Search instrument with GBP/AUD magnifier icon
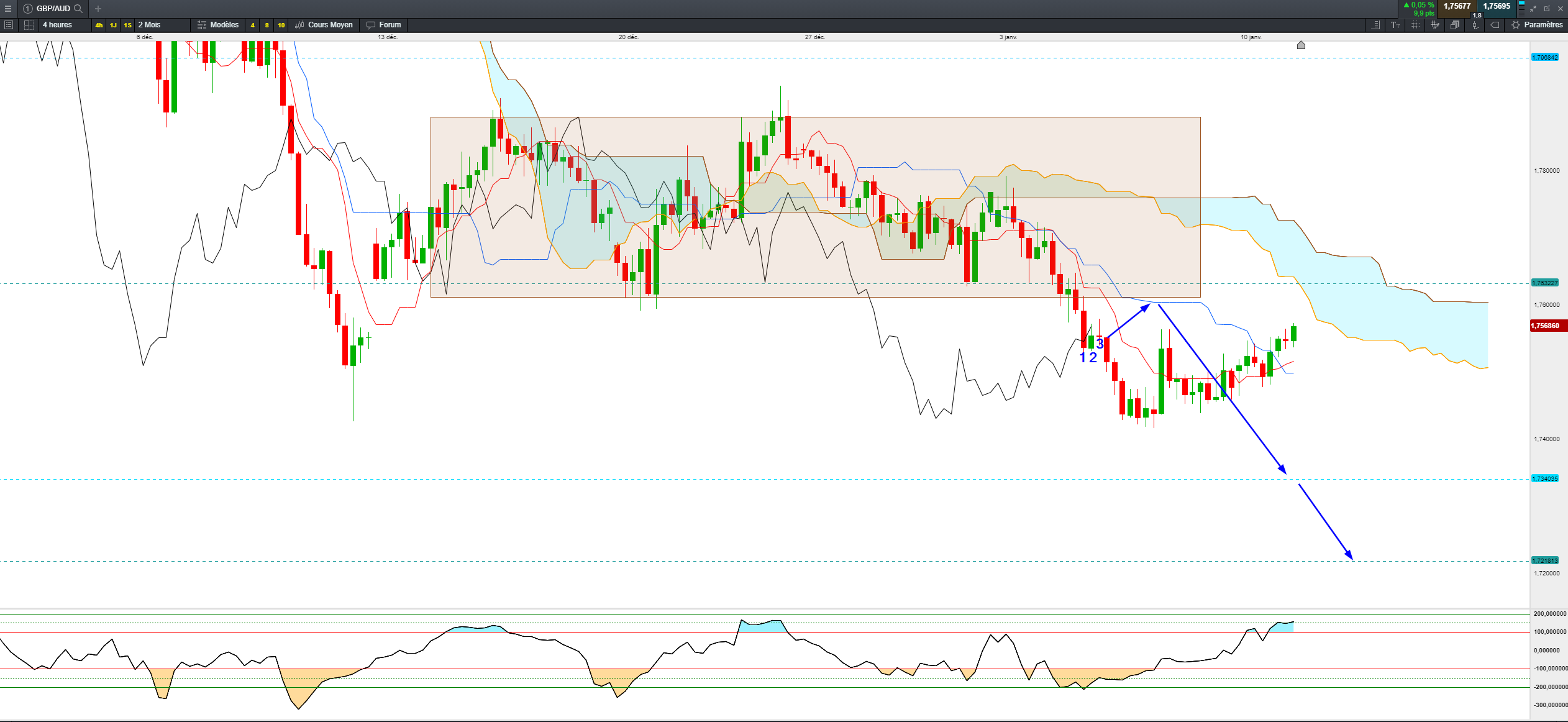 (78, 9)
